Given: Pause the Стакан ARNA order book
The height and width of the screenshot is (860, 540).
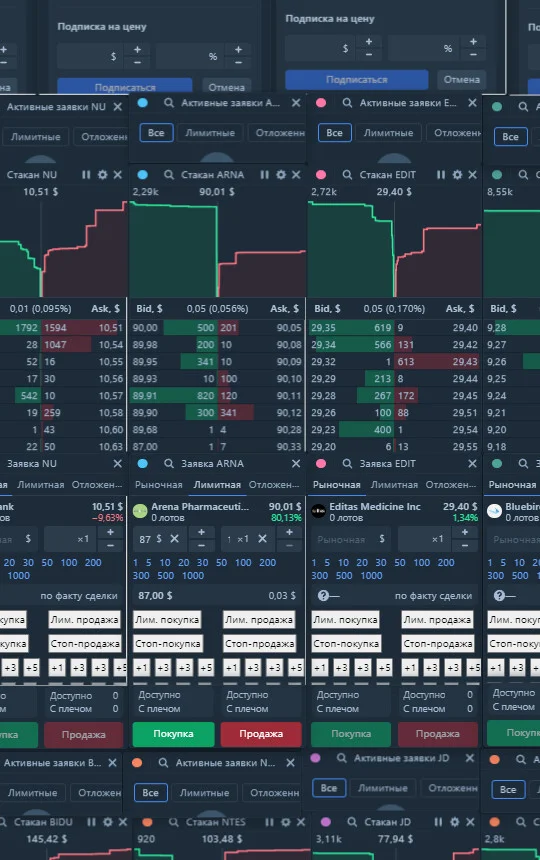Looking at the screenshot, I should [x=264, y=174].
